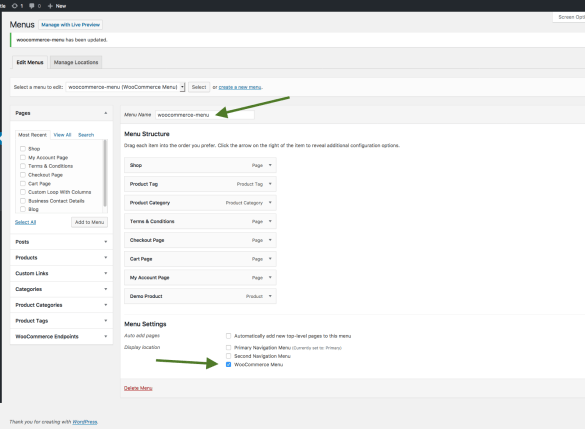Click the Pages list scrollbar

(x=105, y=173)
